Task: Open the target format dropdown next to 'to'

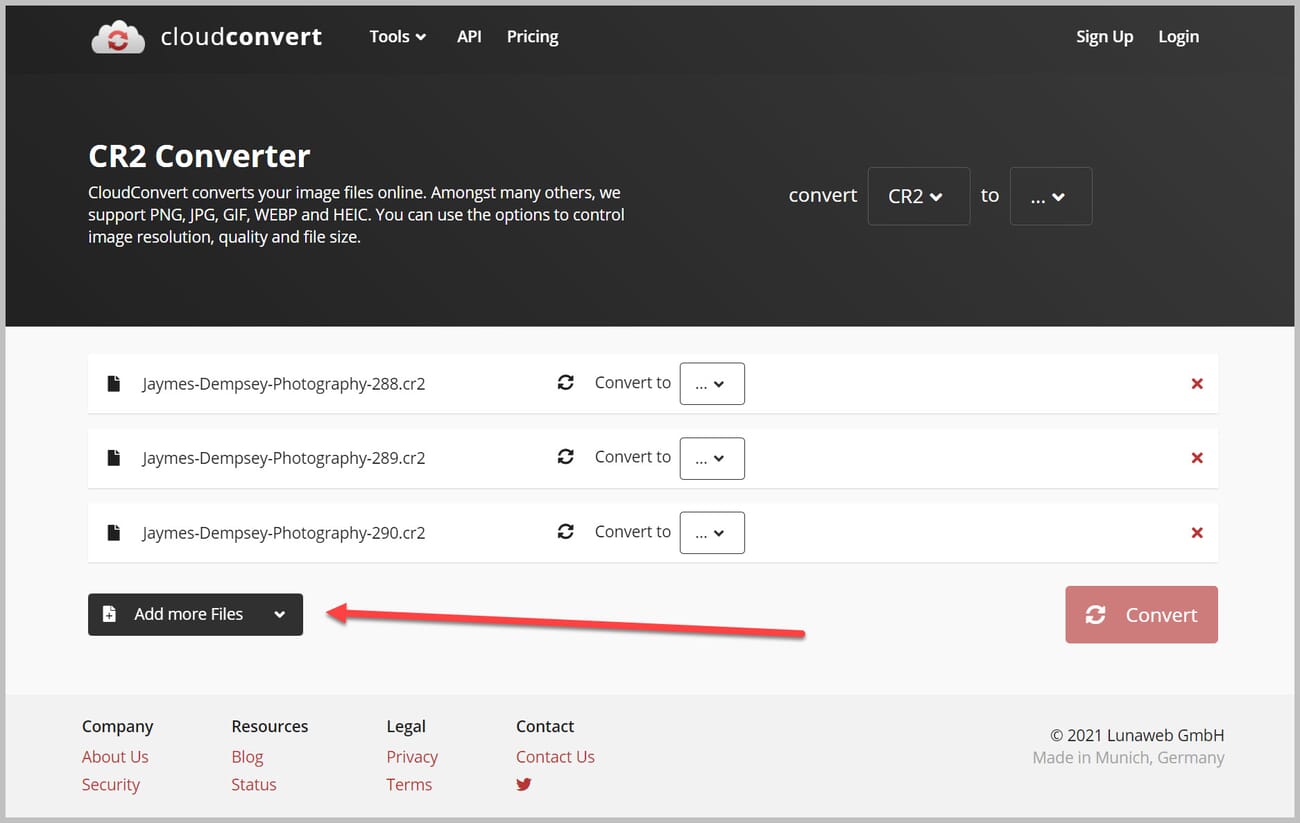Action: (1050, 196)
